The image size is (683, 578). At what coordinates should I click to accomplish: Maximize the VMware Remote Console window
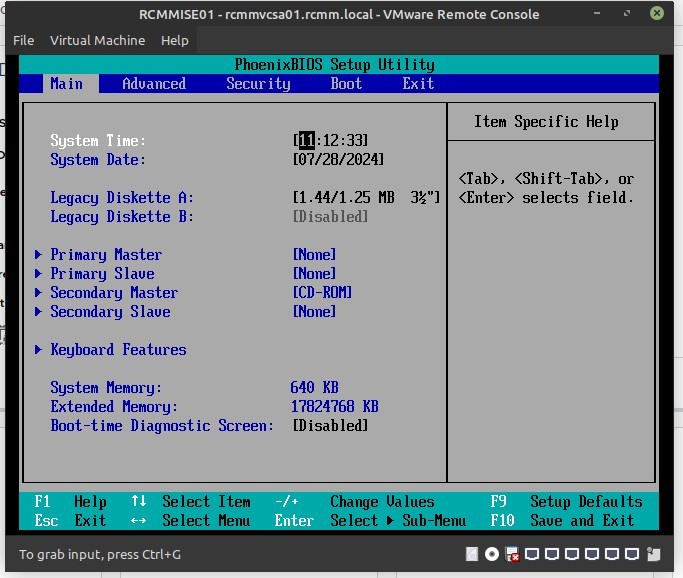click(x=627, y=13)
